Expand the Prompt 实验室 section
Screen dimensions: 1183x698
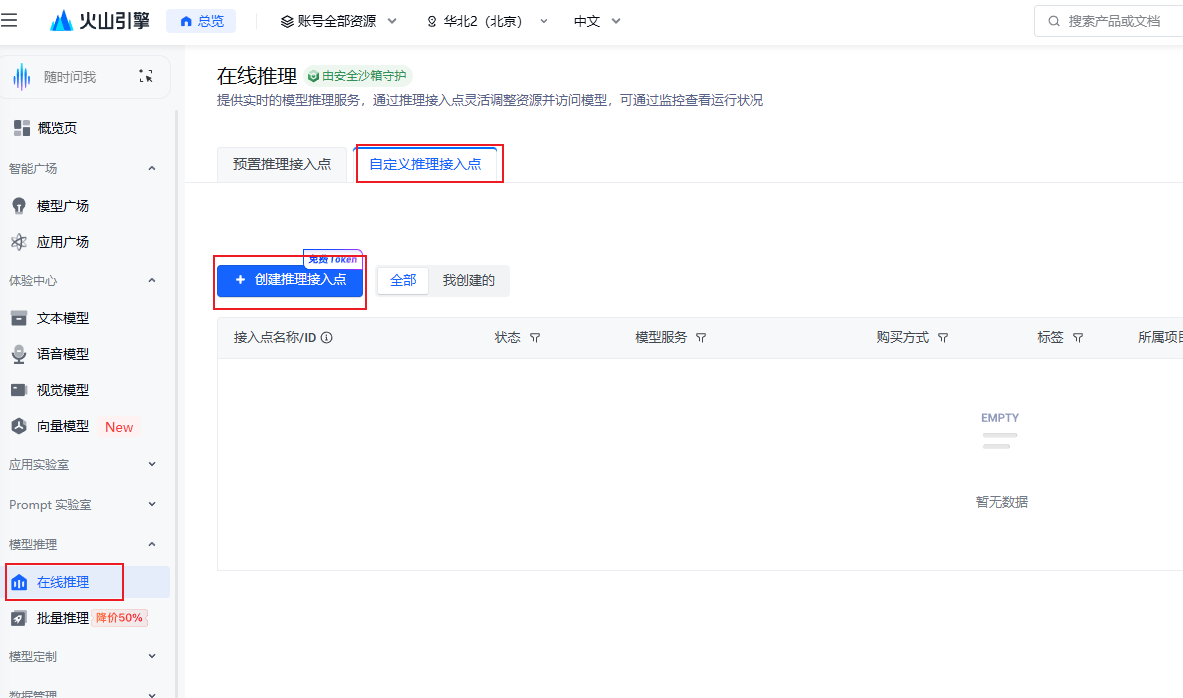[152, 504]
